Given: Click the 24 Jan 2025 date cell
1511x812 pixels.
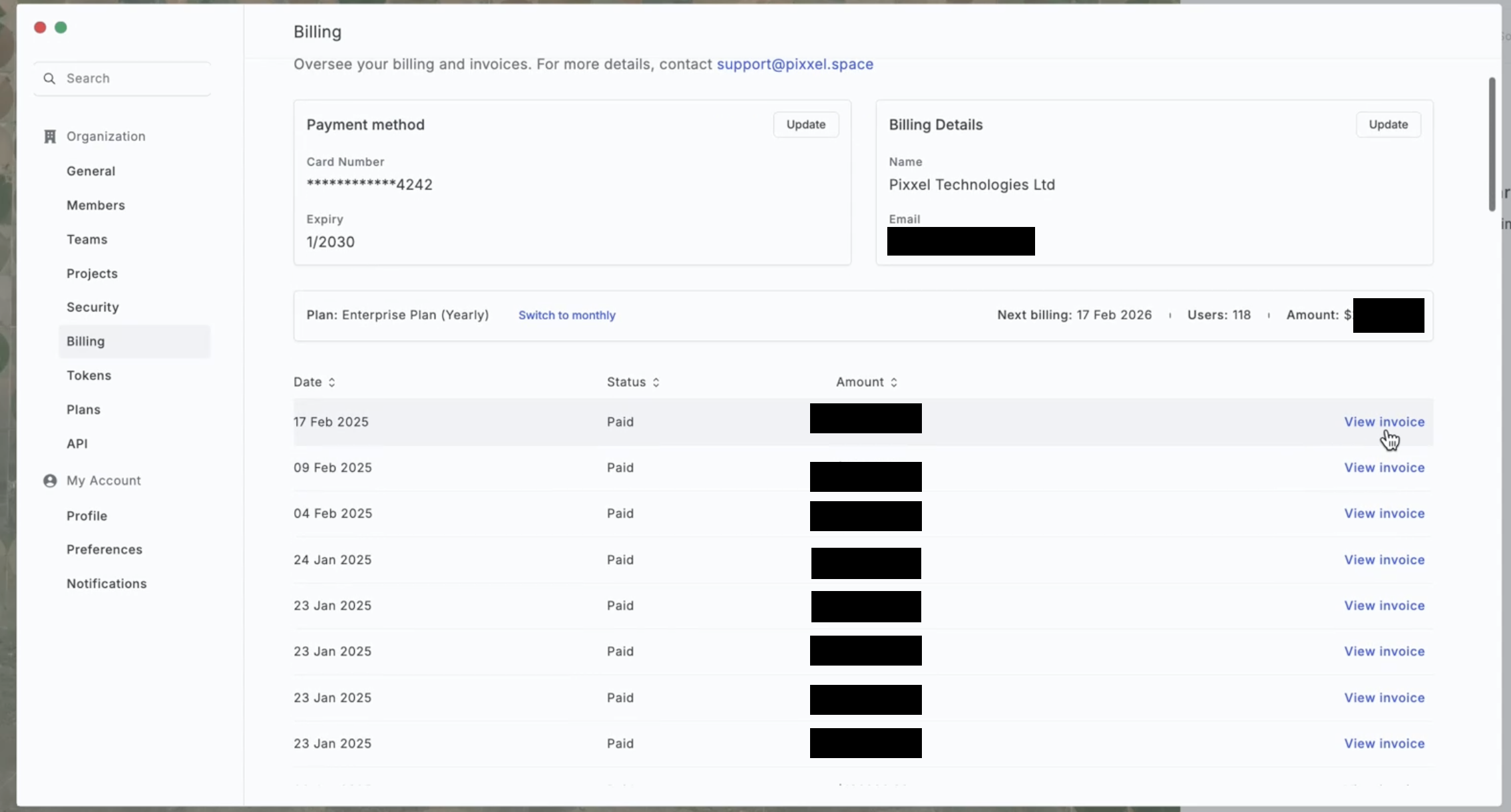Looking at the screenshot, I should (333, 560).
